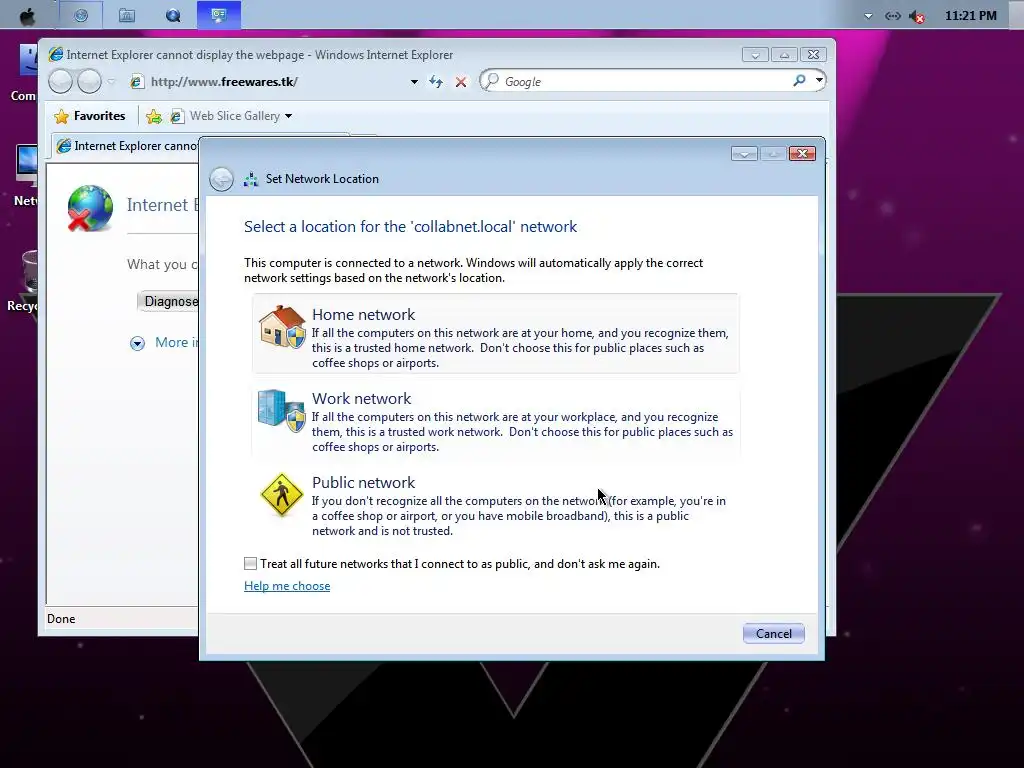Open the Favorites button
1024x768 pixels.
point(89,116)
